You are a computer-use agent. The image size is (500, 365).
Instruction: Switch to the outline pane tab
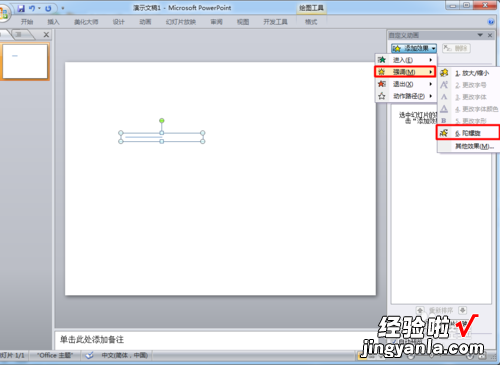point(20,34)
